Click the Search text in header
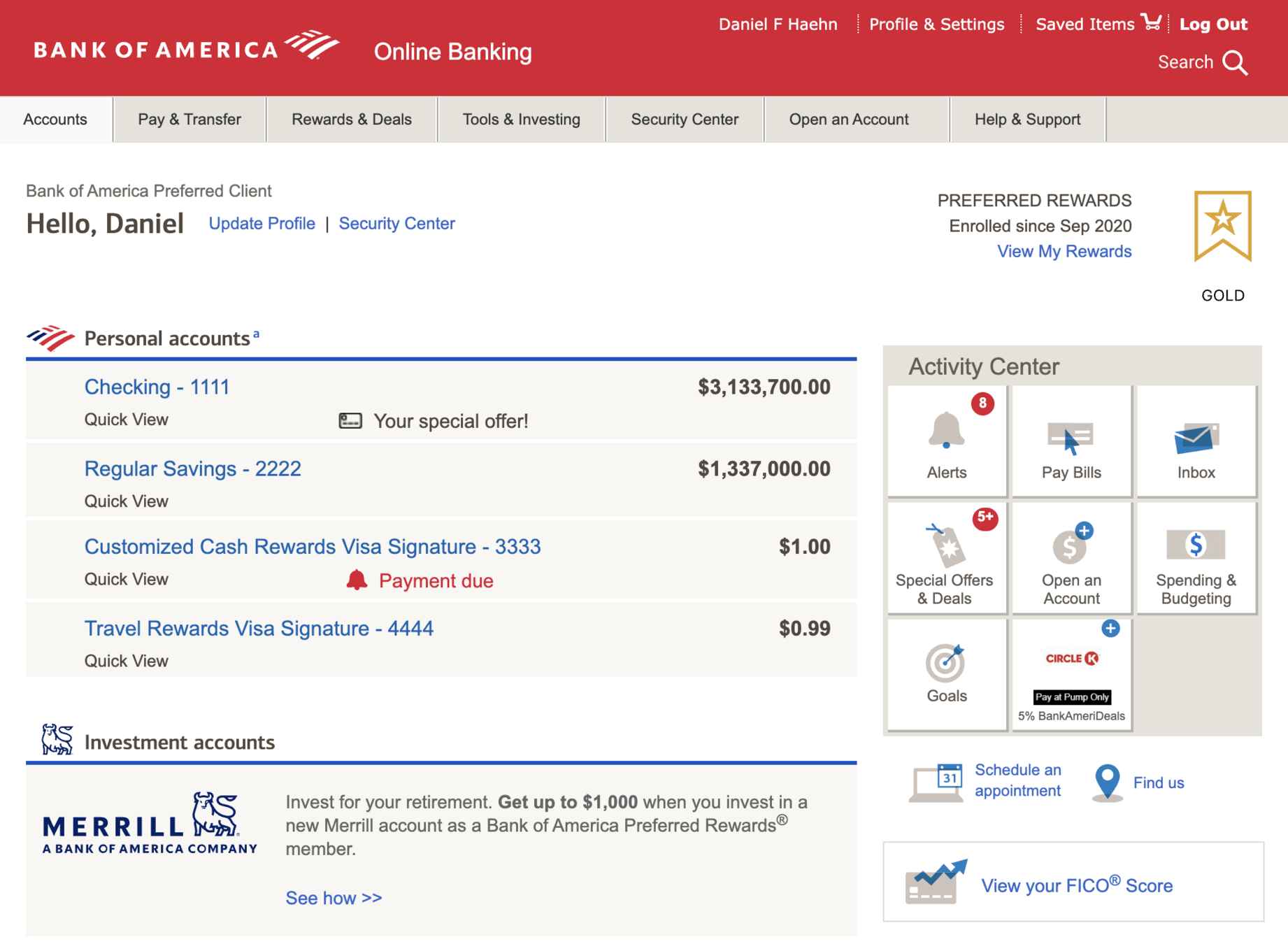This screenshot has width=1288, height=944. (1185, 62)
